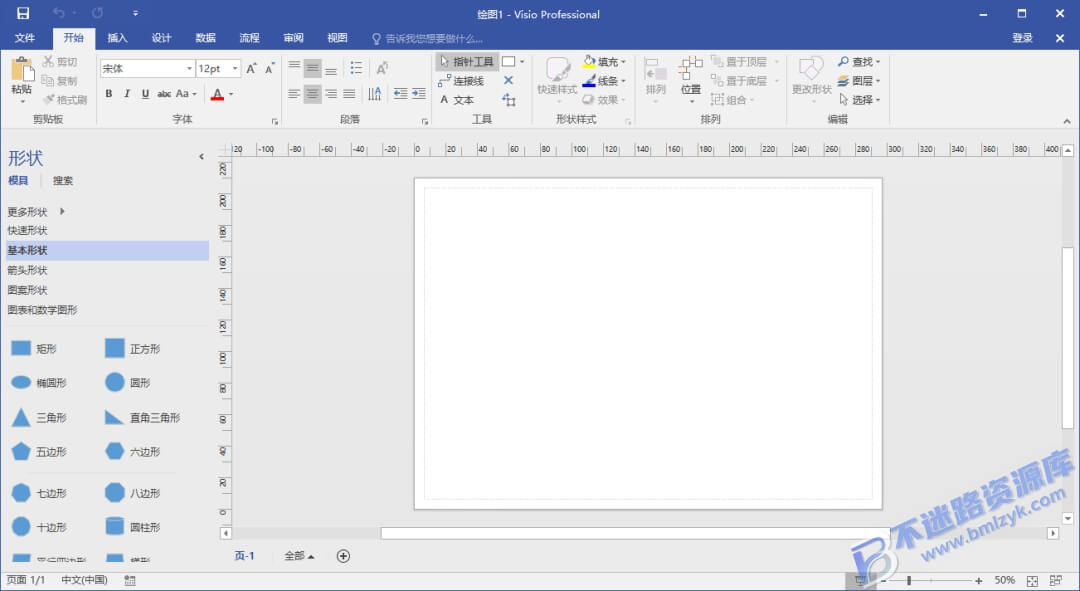
Task: Click the Justify alignment icon
Action: click(349, 94)
